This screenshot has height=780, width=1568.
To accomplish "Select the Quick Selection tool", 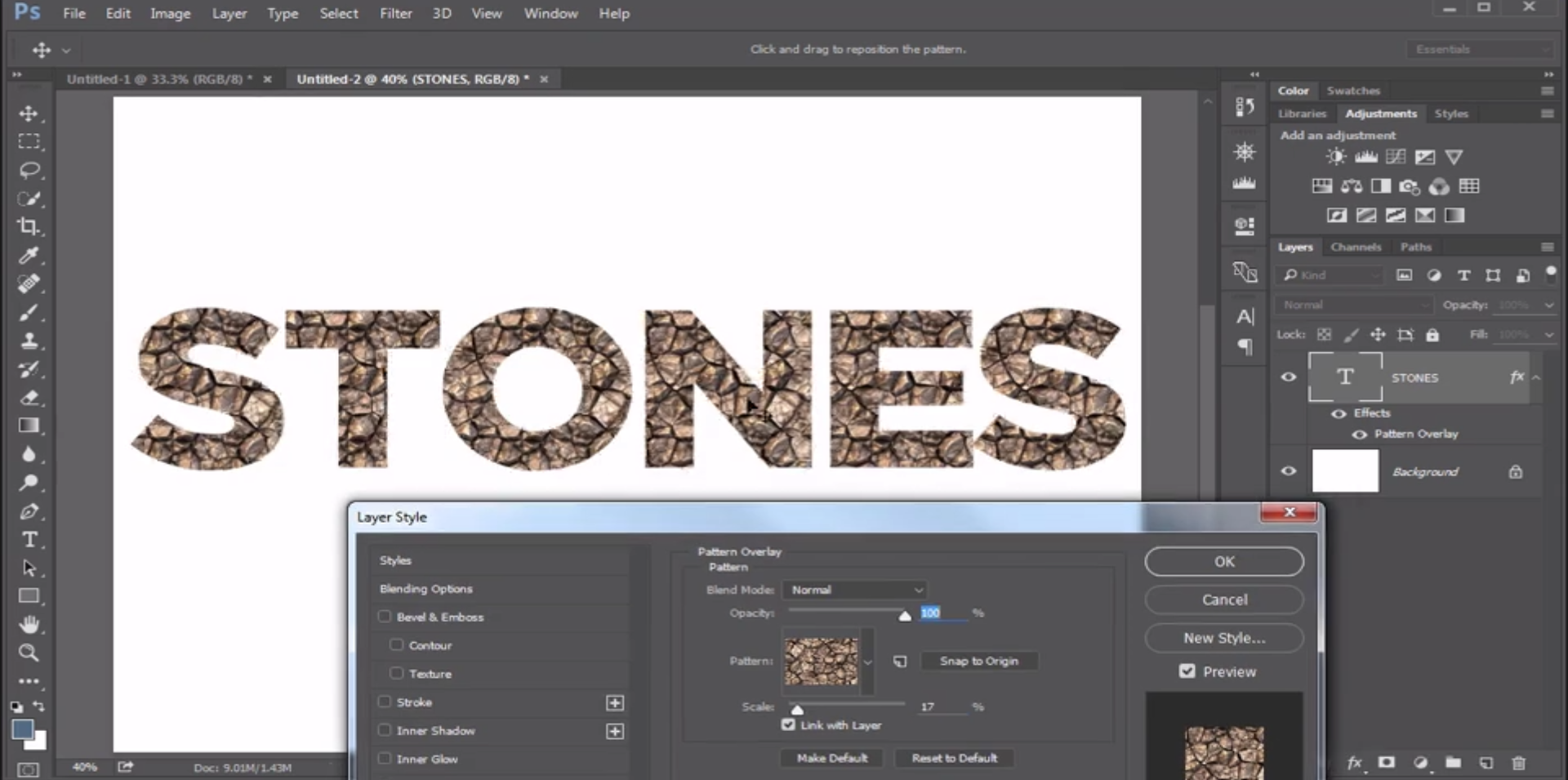I will 29,198.
